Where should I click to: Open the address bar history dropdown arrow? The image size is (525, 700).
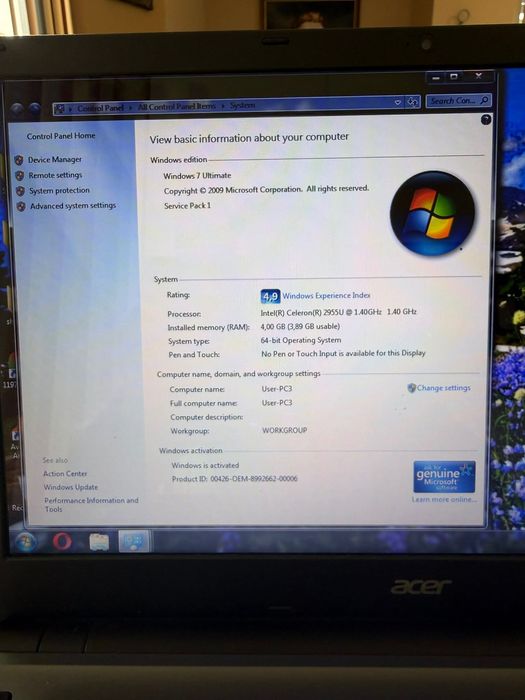click(398, 103)
